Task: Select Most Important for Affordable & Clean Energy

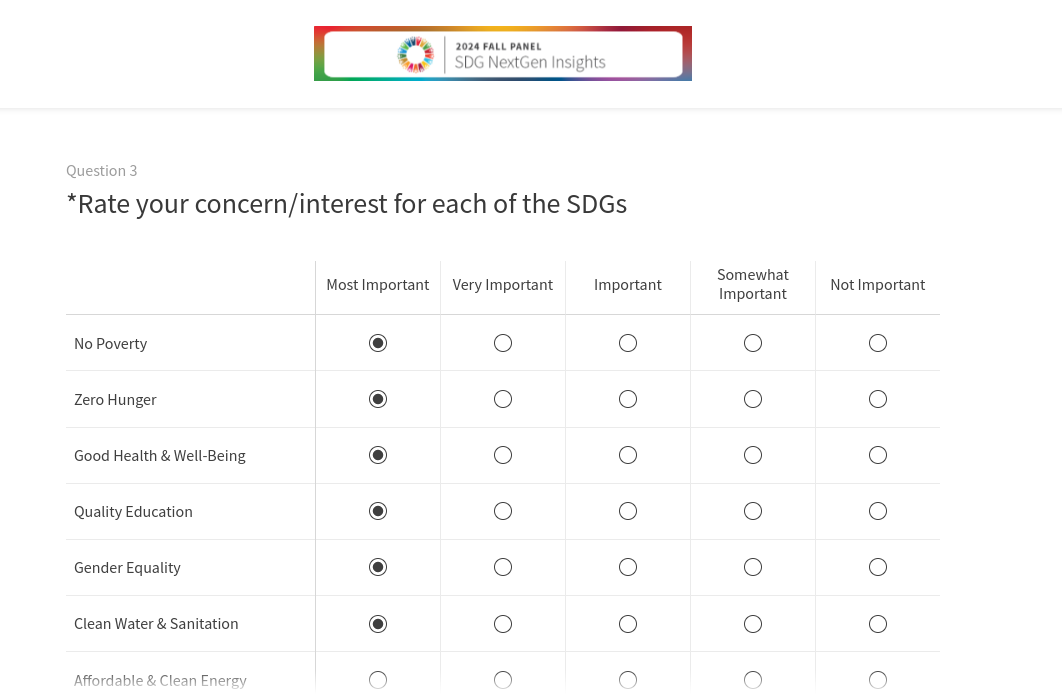Action: (378, 680)
